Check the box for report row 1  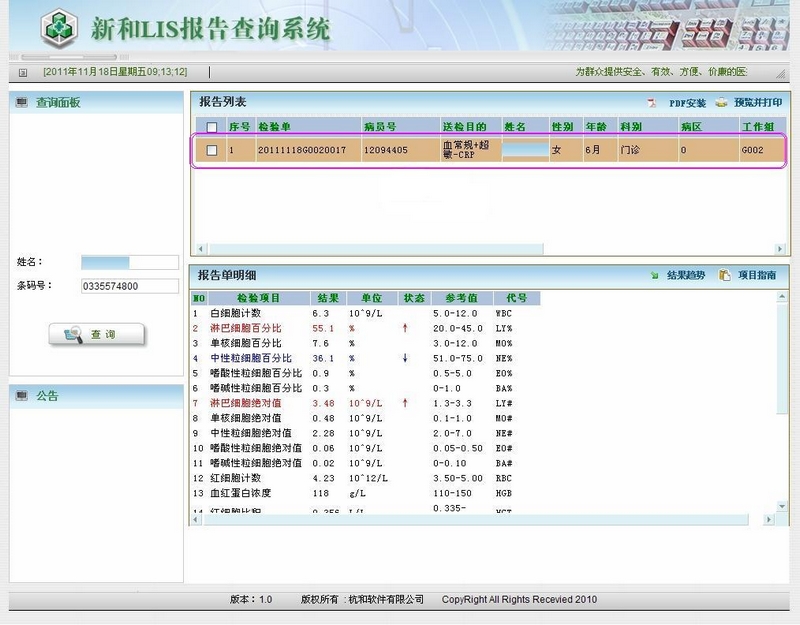[x=211, y=151]
